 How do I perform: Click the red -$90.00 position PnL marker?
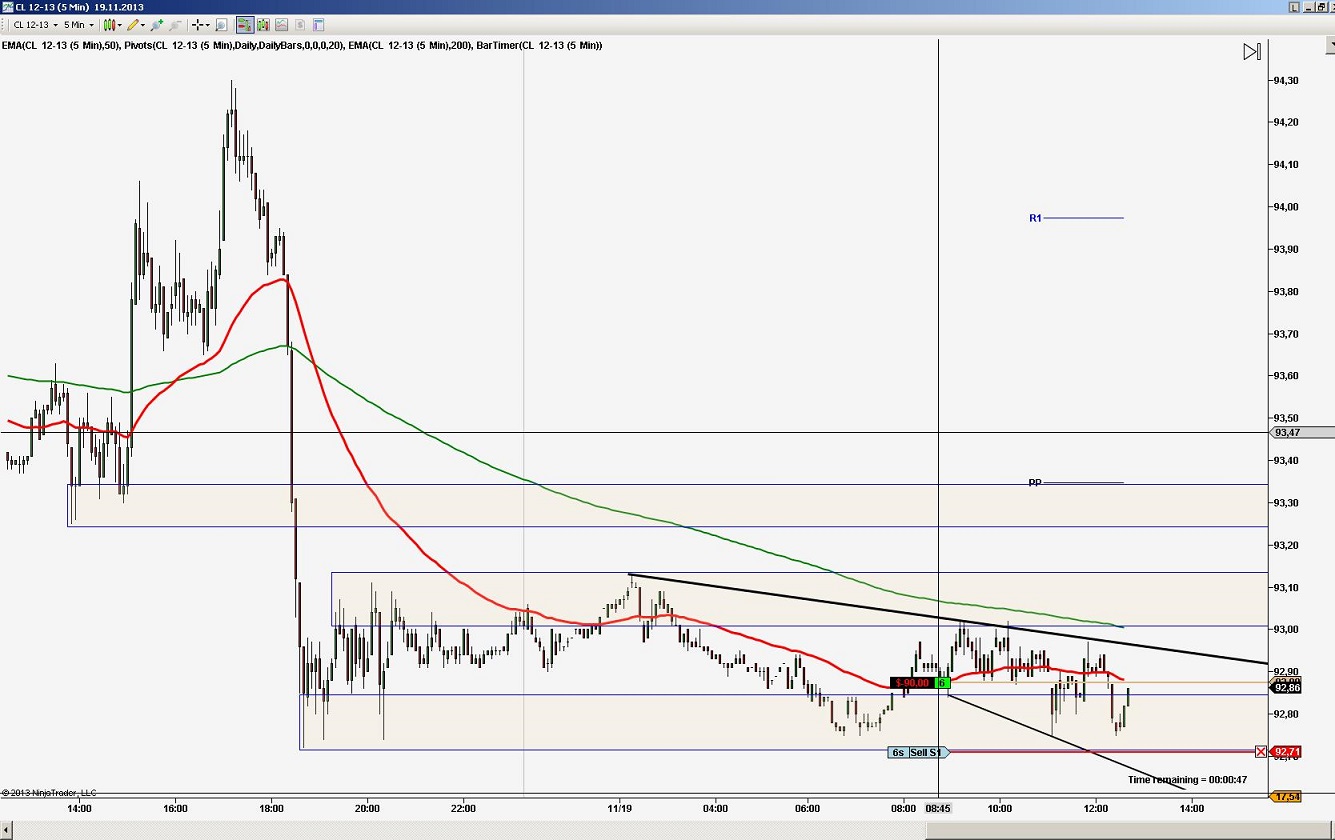tap(913, 683)
